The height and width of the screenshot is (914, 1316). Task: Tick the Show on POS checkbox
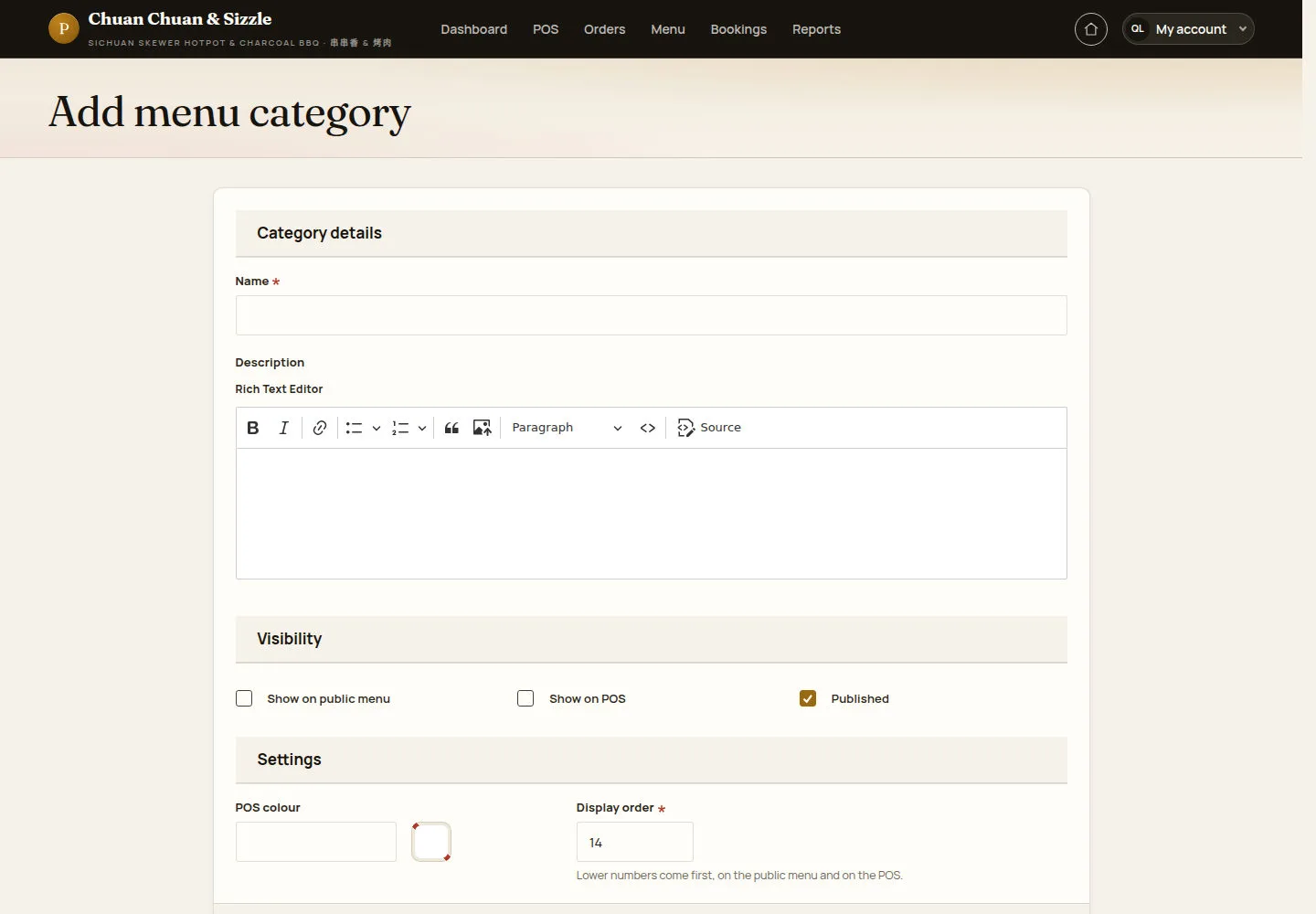click(525, 698)
